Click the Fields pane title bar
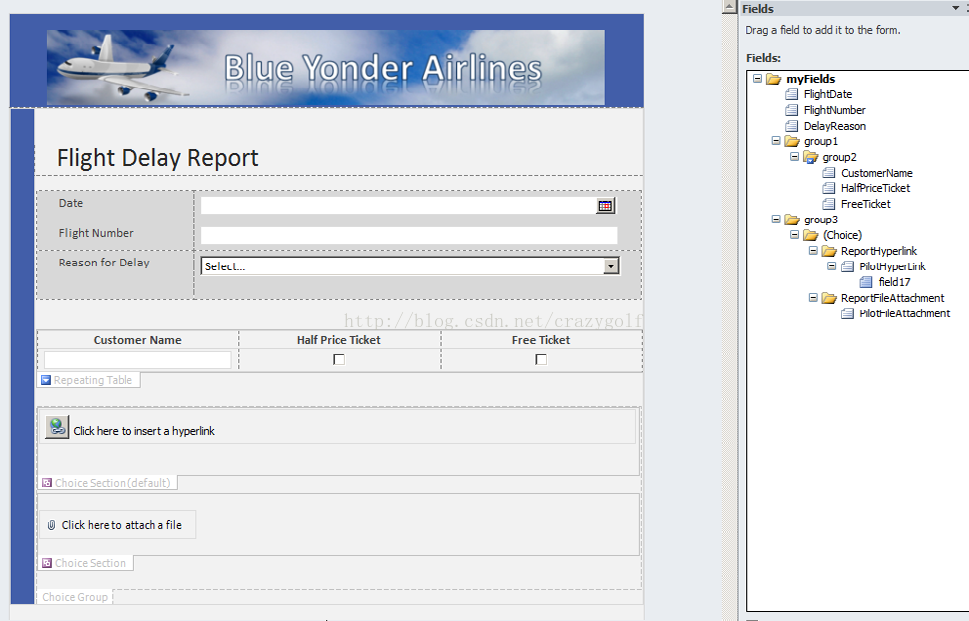969x621 pixels. [x=853, y=8]
